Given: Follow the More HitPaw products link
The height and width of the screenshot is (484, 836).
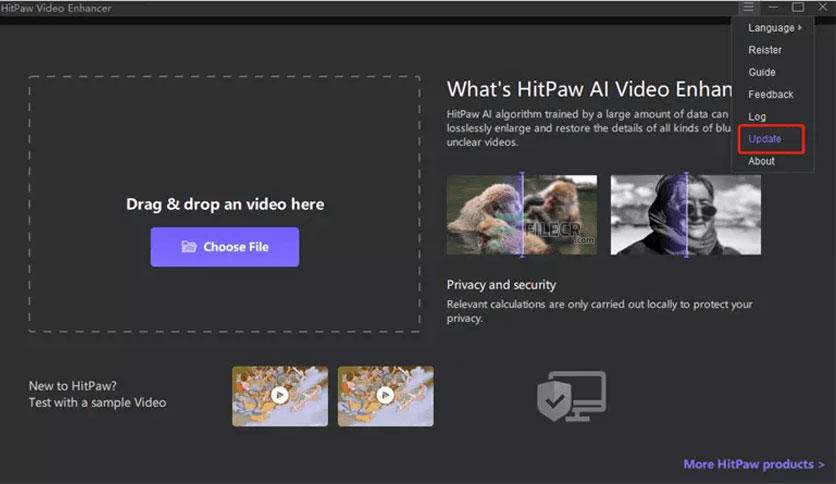Looking at the screenshot, I should pos(754,464).
